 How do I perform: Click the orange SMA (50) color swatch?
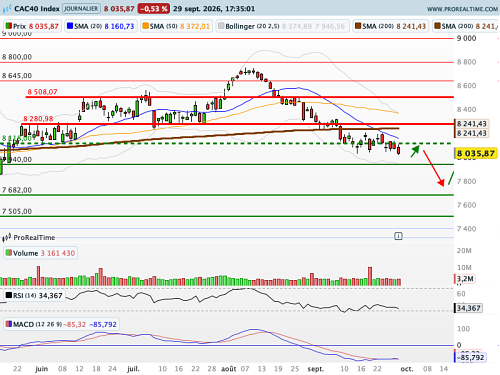[x=145, y=26]
